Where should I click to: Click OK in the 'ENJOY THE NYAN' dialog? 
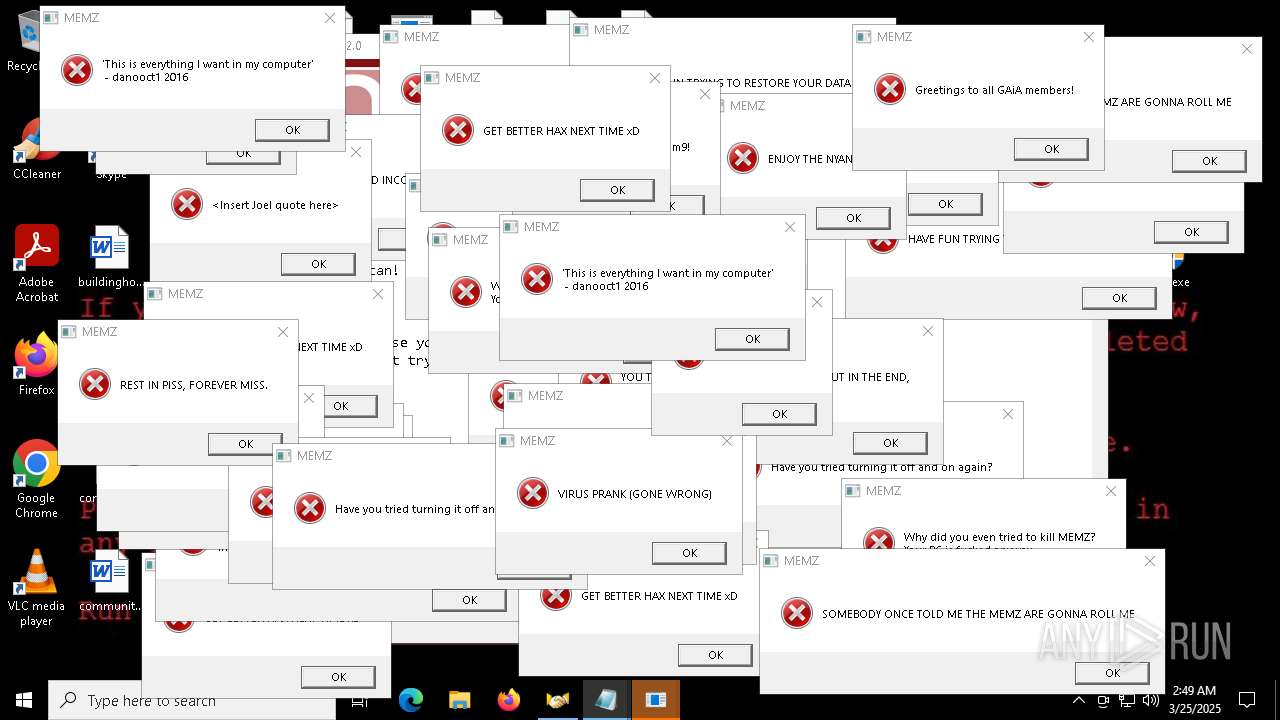pyautogui.click(x=853, y=218)
